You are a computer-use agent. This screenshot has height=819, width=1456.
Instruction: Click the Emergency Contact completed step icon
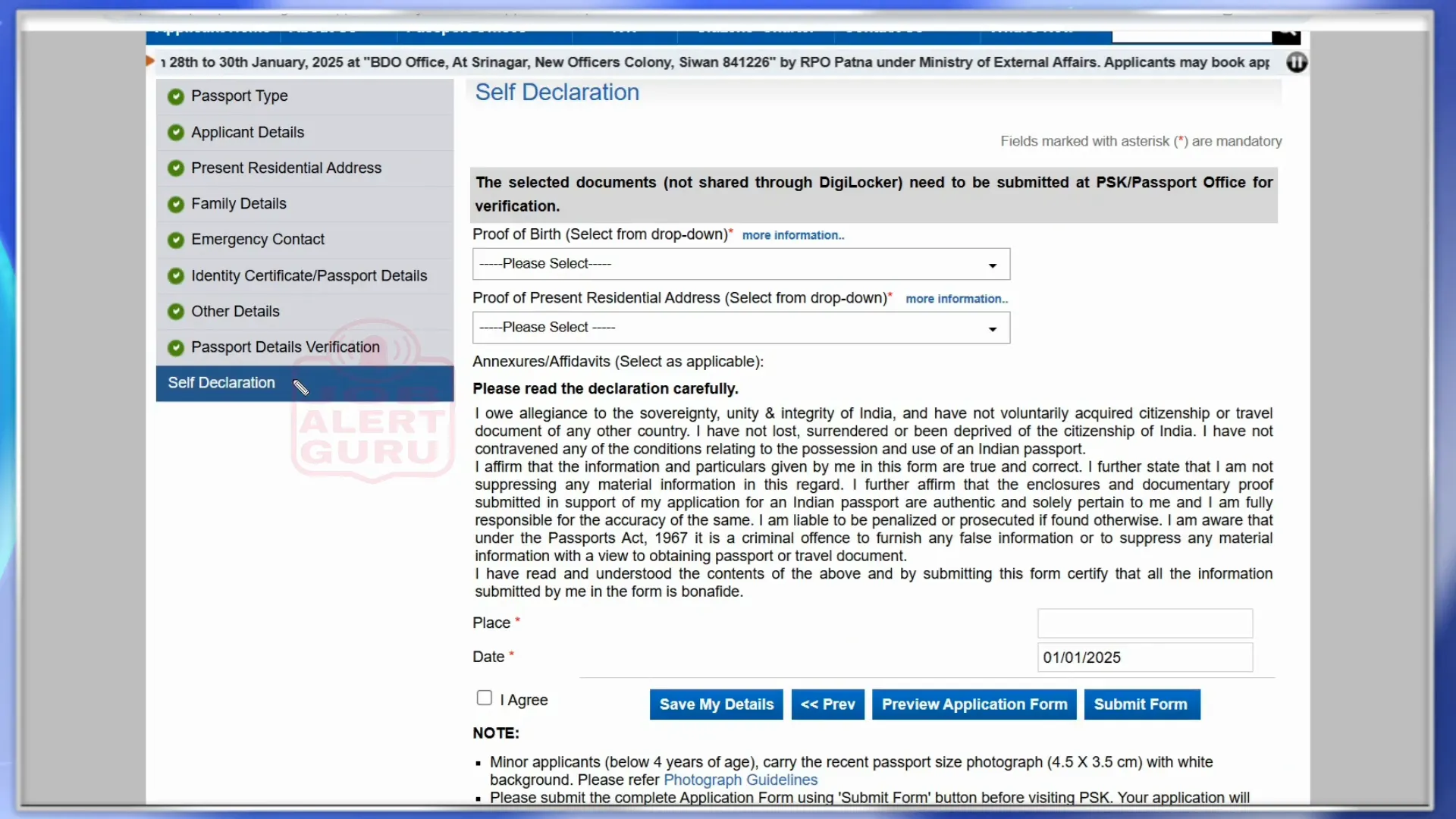click(x=176, y=239)
